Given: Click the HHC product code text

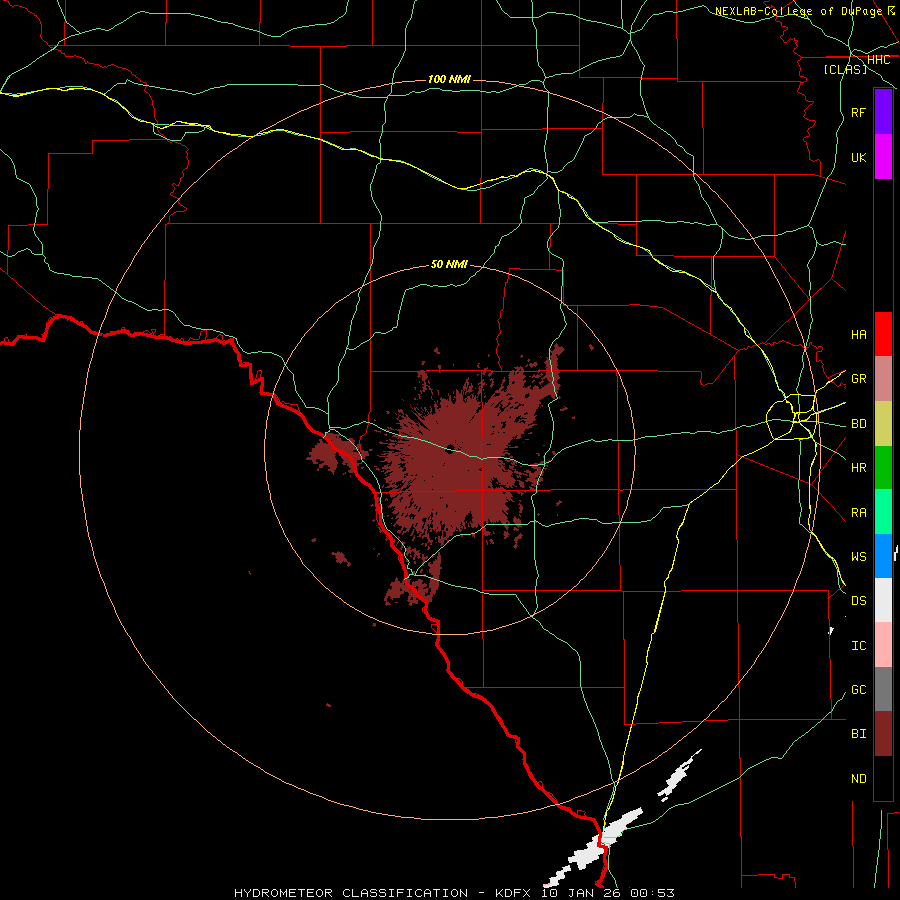Looking at the screenshot, I should point(879,60).
